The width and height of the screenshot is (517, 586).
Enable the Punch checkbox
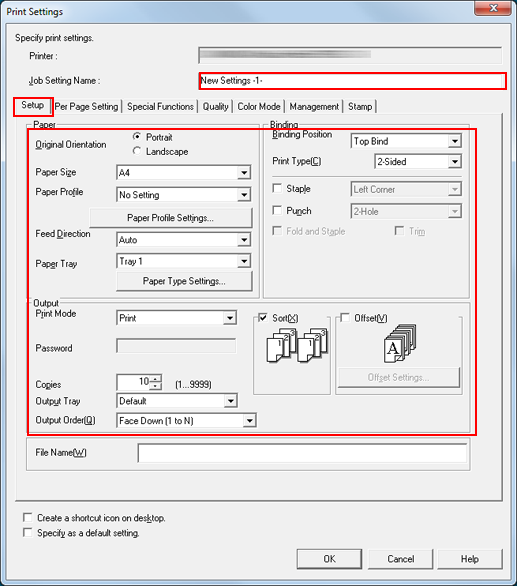[277, 210]
